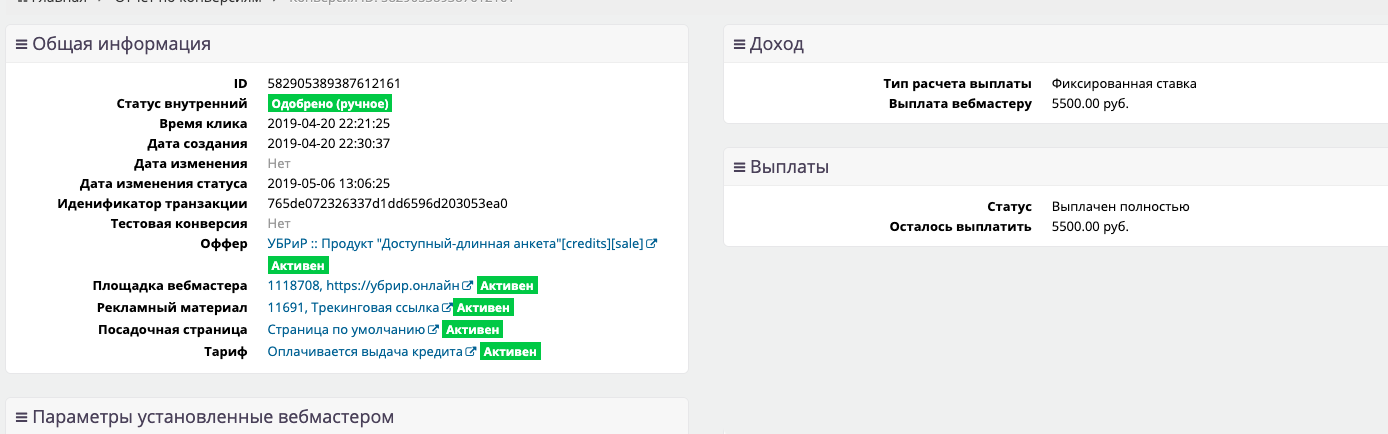Open the УБРиР "Доступный-длинная анкета" offer link
The height and width of the screenshot is (434, 1388).
tap(456, 244)
